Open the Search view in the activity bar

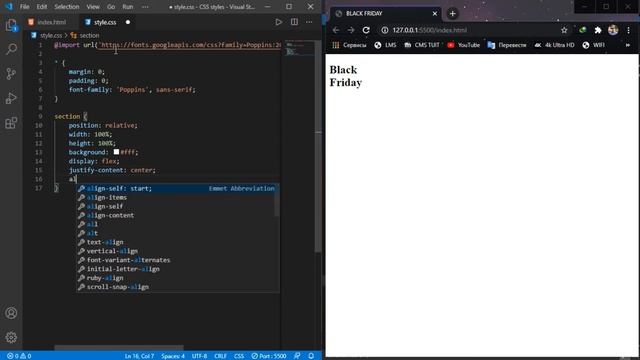point(11,49)
